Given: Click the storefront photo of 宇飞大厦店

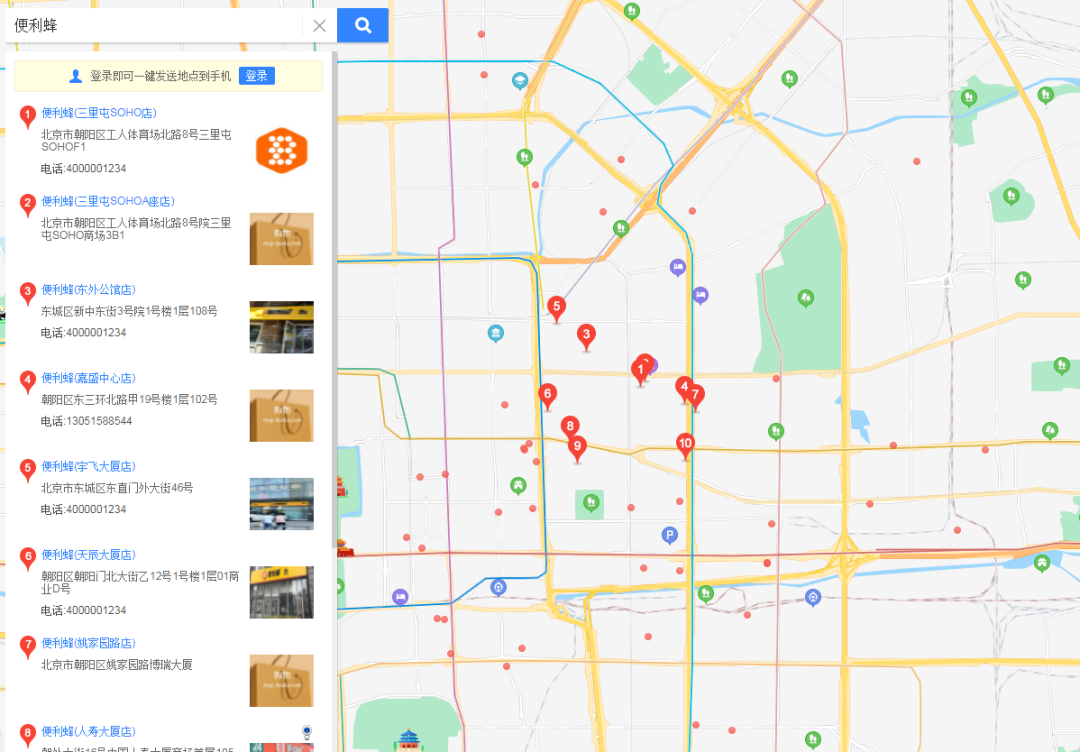Looking at the screenshot, I should click(281, 504).
